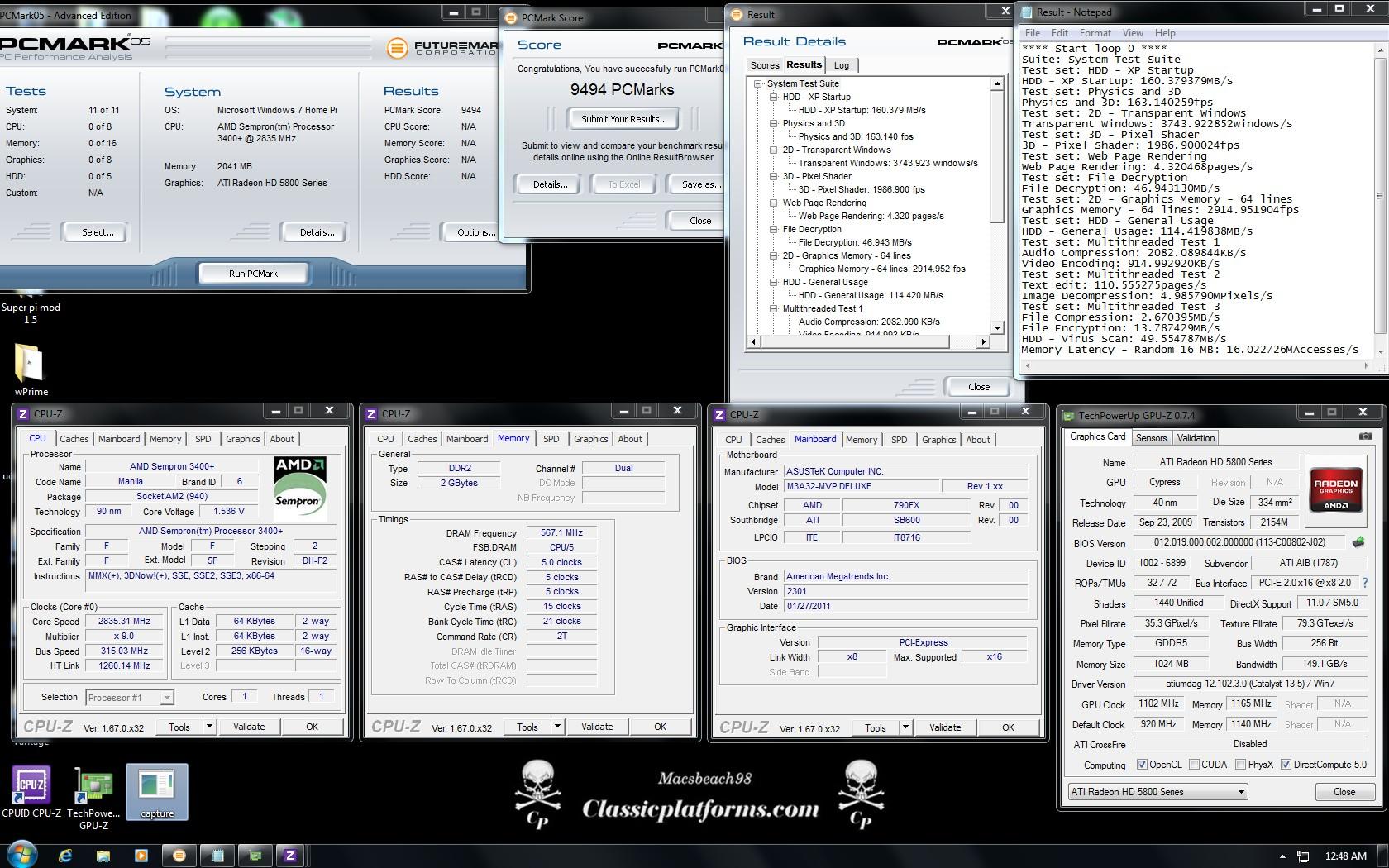Click the GPU Clock 1102 MHz field

click(x=1158, y=703)
